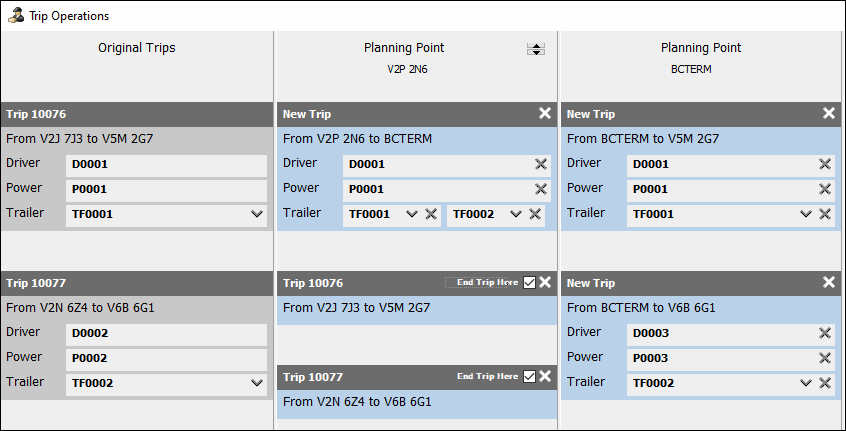
Task: Remove Trip 10077 from V2P 2N6 planning point
Action: click(545, 377)
